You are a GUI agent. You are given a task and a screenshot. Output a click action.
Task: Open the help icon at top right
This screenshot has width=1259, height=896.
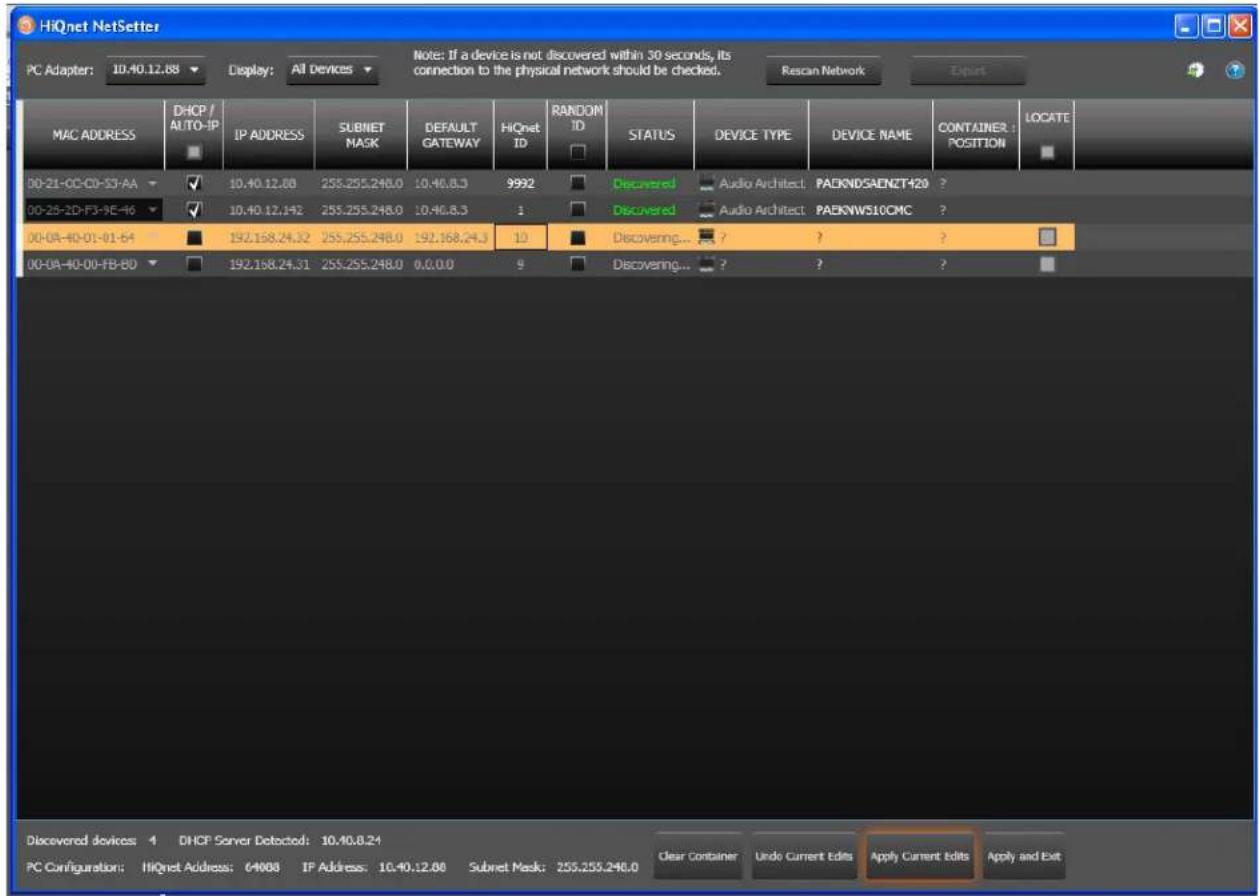point(1233,72)
